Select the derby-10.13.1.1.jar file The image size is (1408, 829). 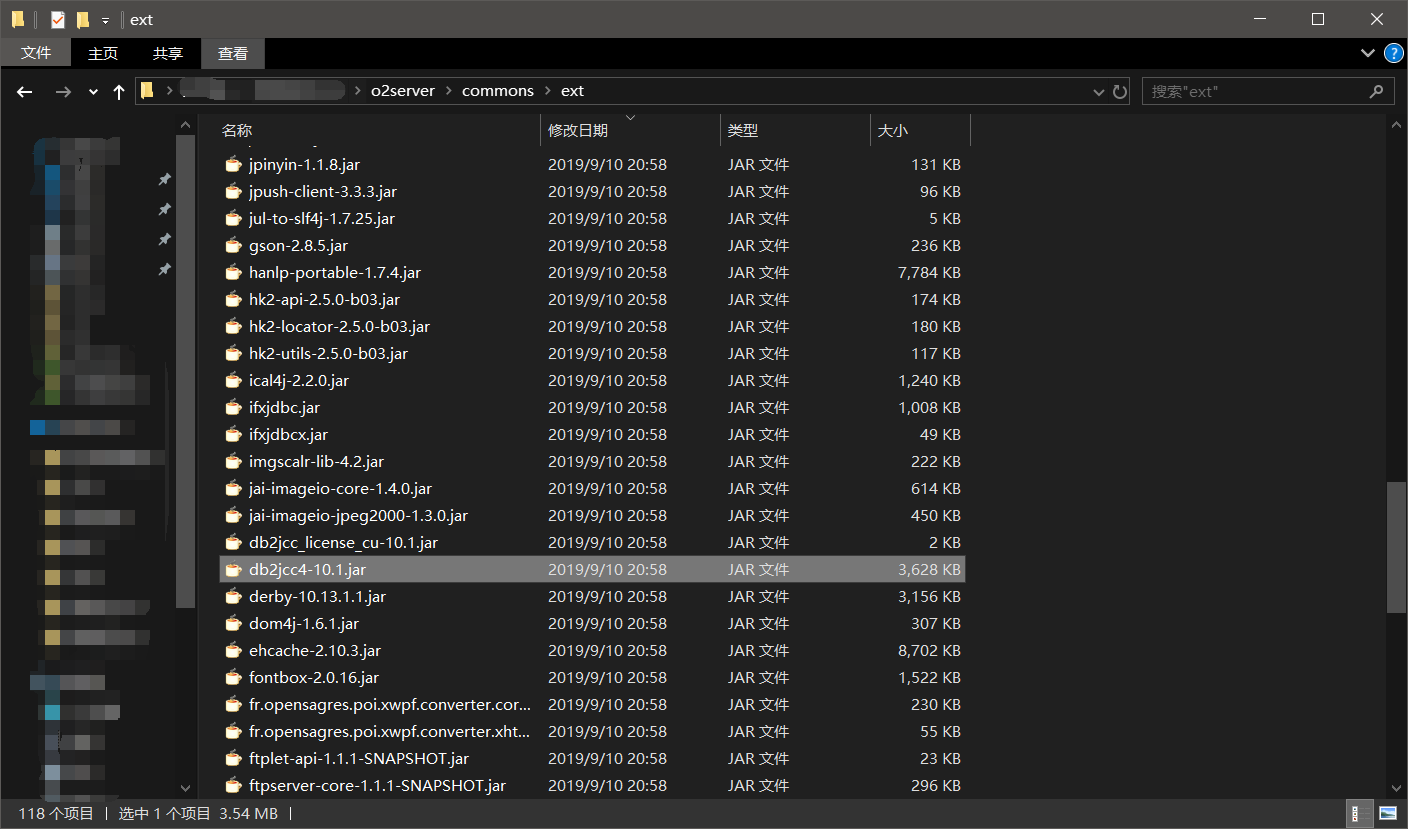[317, 596]
